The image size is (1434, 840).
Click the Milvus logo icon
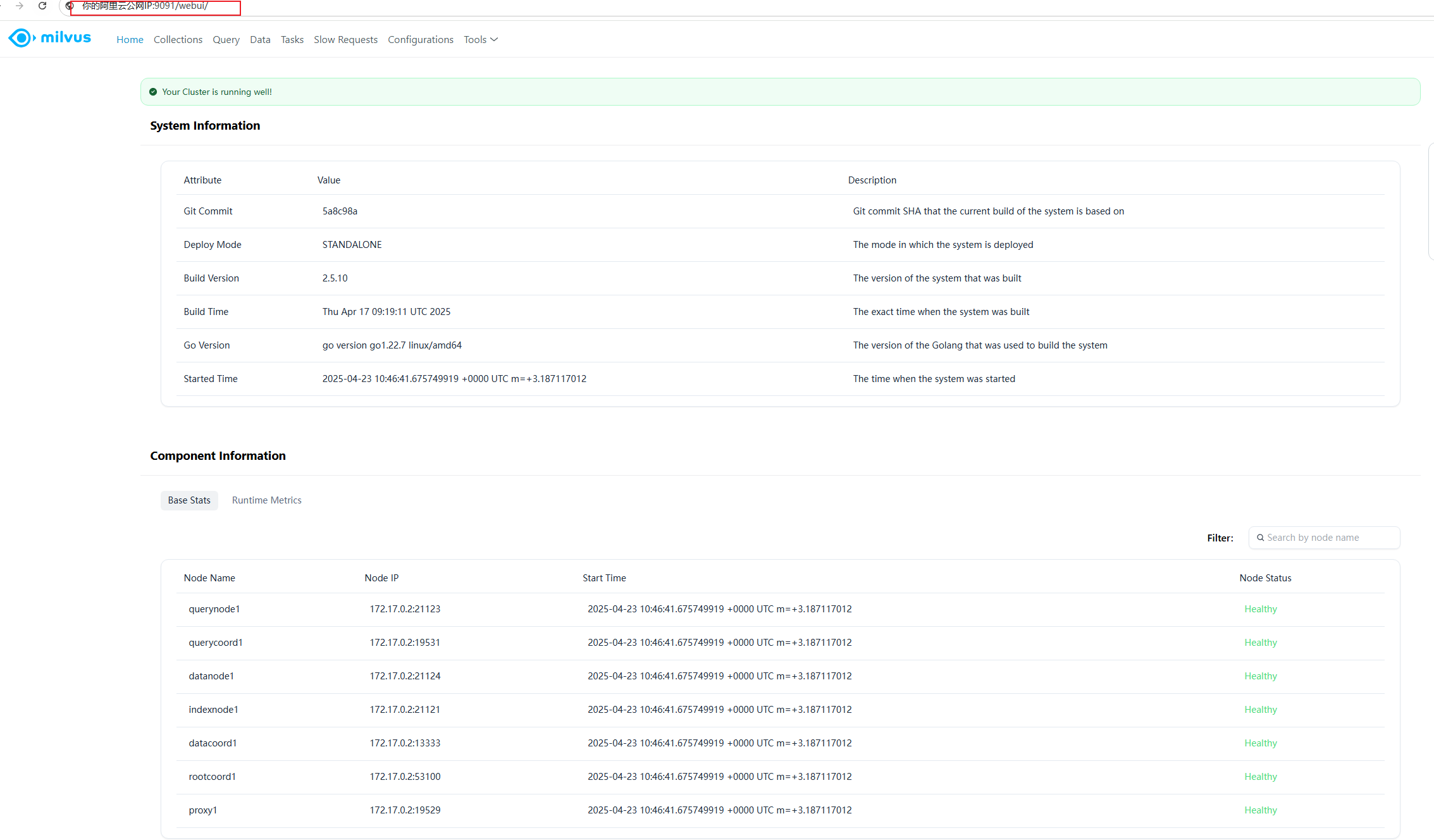pos(21,38)
